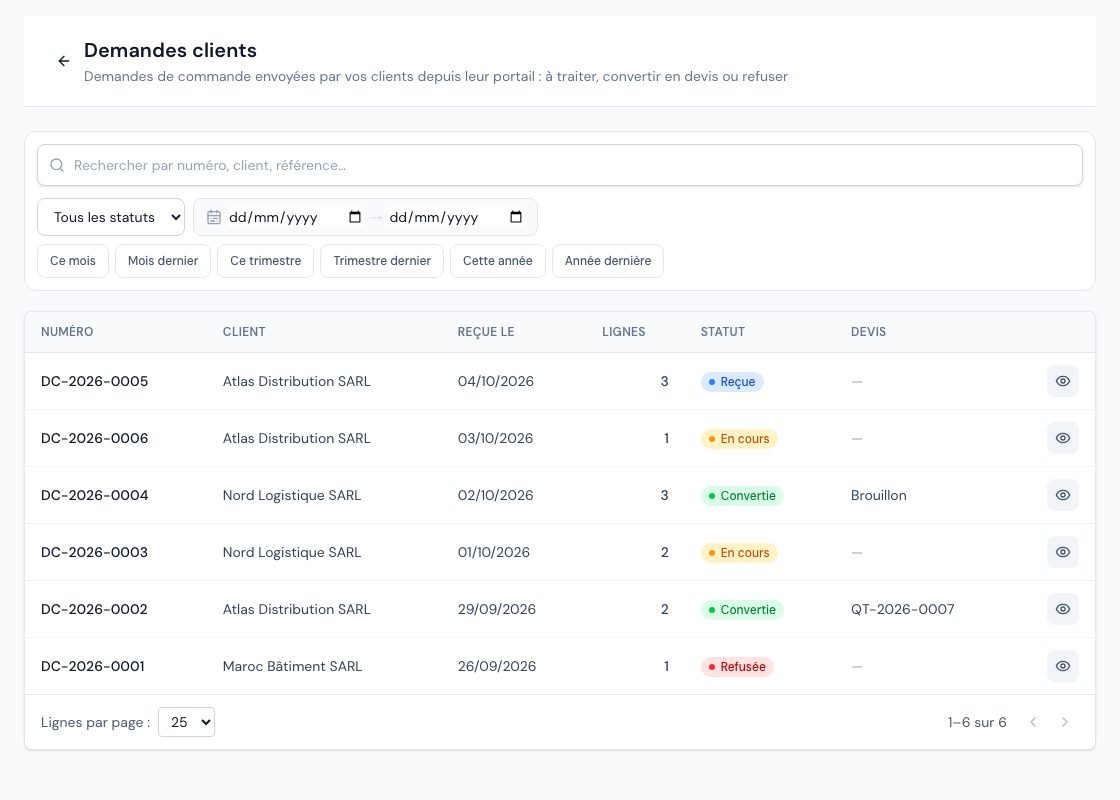Open request number DC-2026-0001

[x=93, y=666]
